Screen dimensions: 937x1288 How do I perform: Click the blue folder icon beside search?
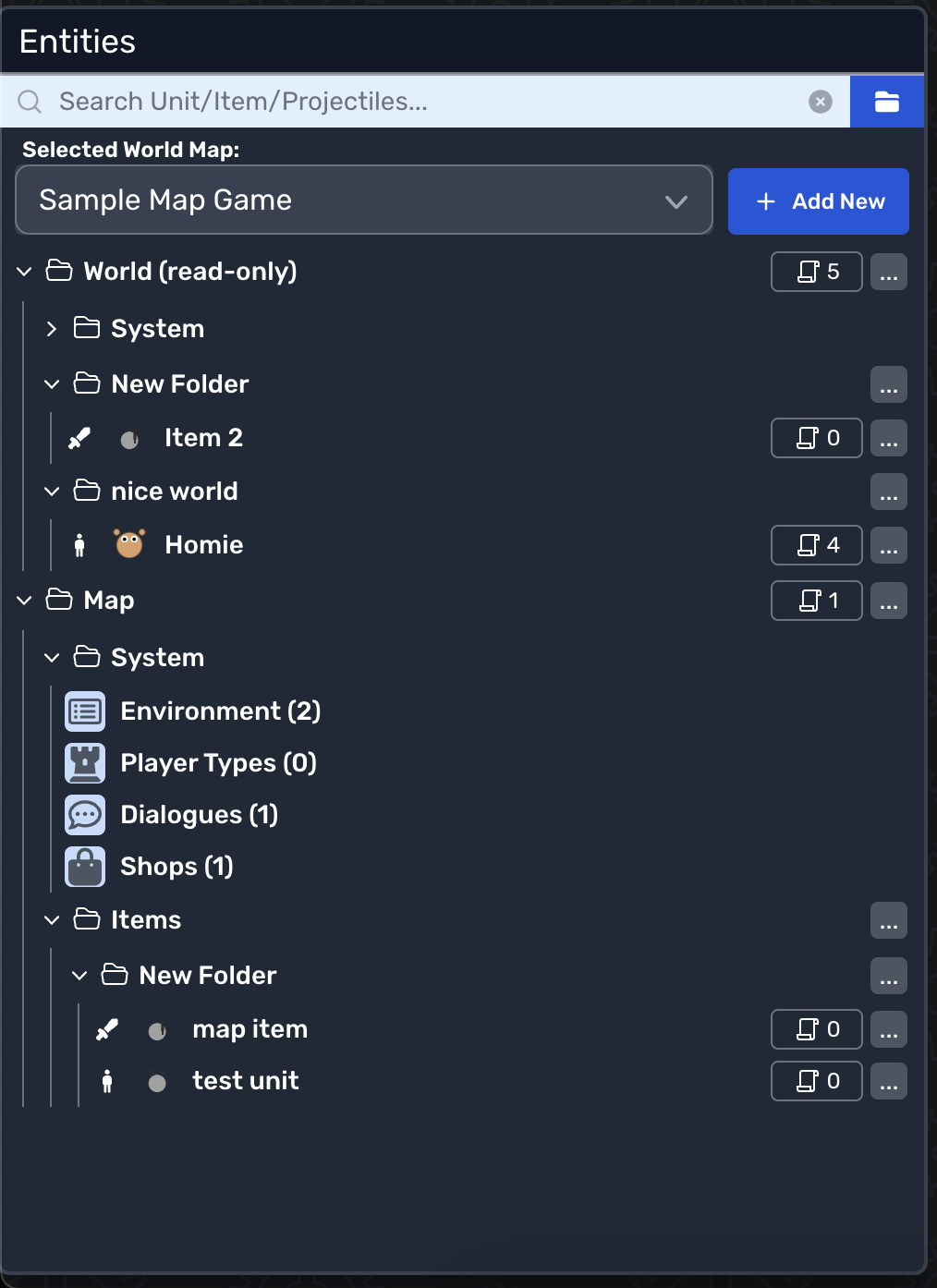(886, 102)
